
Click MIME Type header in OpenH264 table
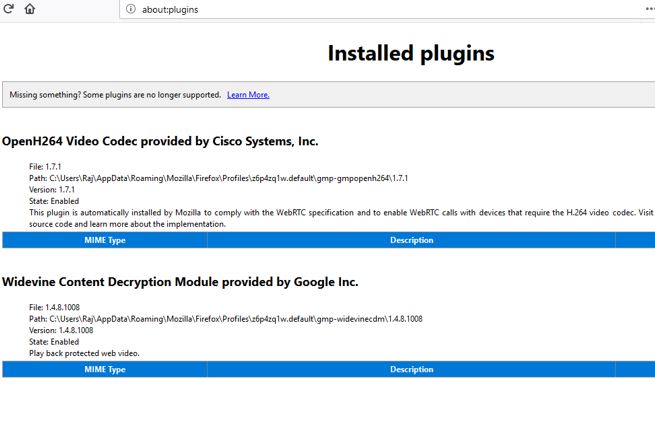click(105, 240)
